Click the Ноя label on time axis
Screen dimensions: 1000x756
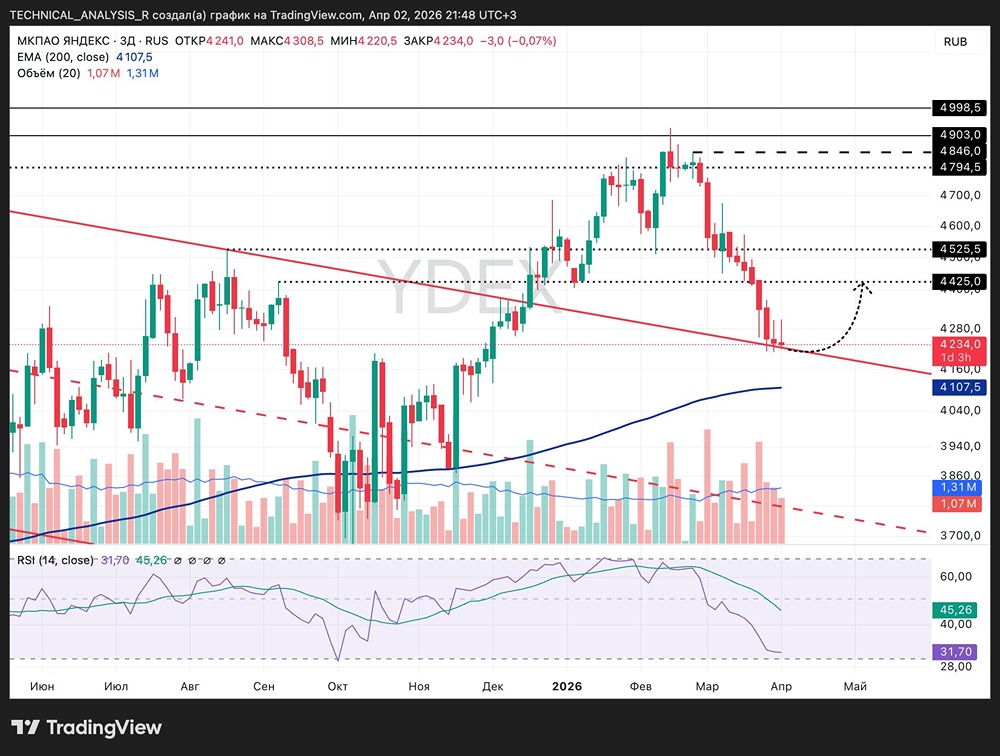419,686
